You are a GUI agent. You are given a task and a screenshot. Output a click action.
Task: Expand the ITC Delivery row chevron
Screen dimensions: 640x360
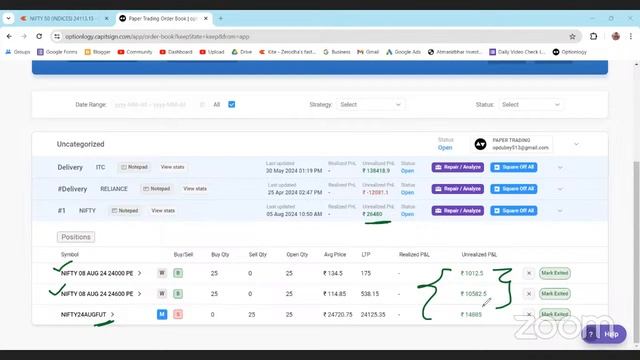pos(560,167)
